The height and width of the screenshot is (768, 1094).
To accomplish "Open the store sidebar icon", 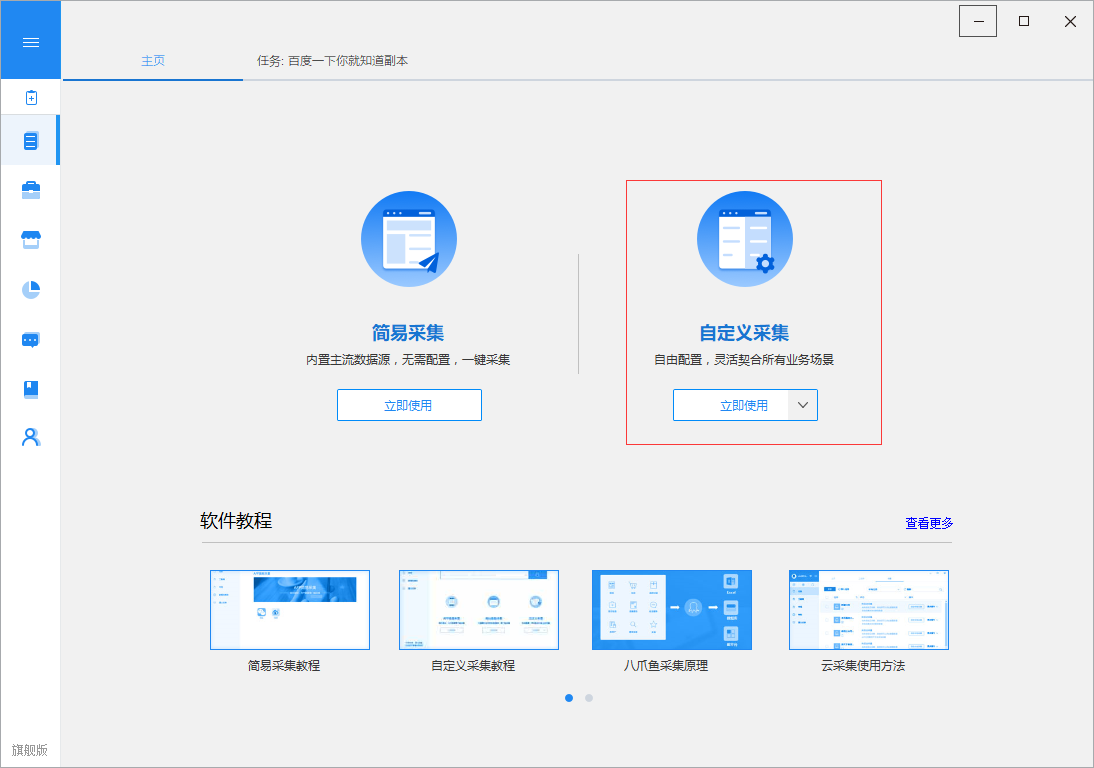I will coord(31,240).
